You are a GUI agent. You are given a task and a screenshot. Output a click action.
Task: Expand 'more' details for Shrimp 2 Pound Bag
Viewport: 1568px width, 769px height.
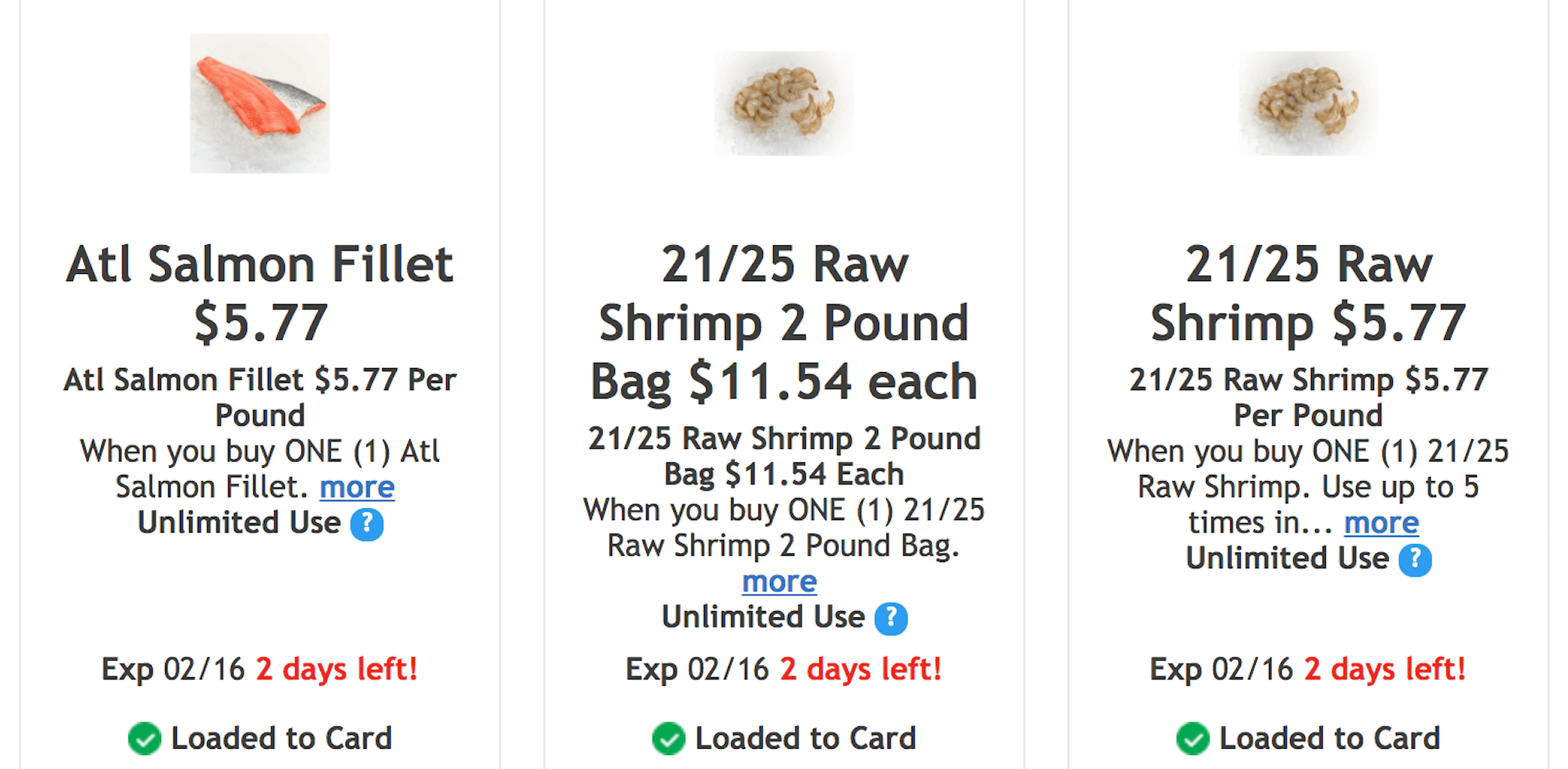tap(779, 581)
